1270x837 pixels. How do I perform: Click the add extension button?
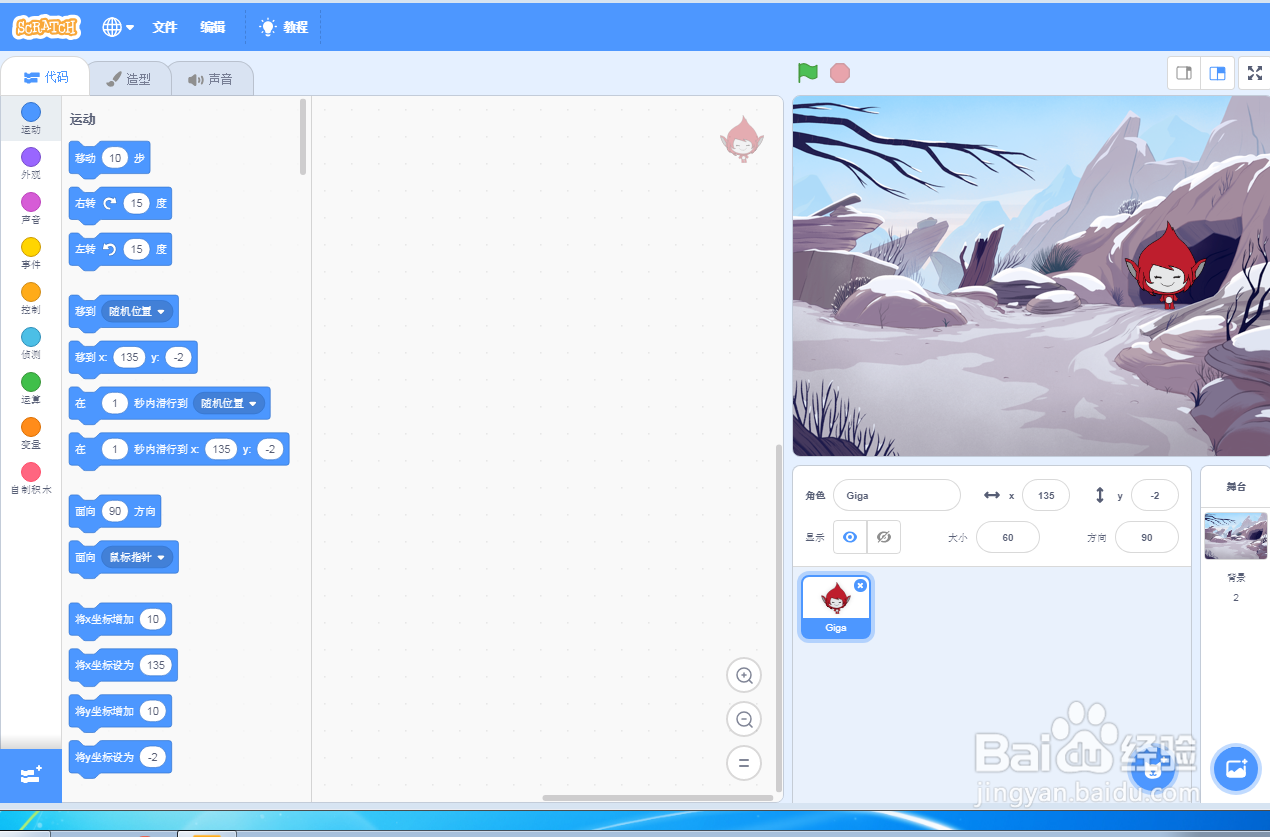click(x=31, y=775)
